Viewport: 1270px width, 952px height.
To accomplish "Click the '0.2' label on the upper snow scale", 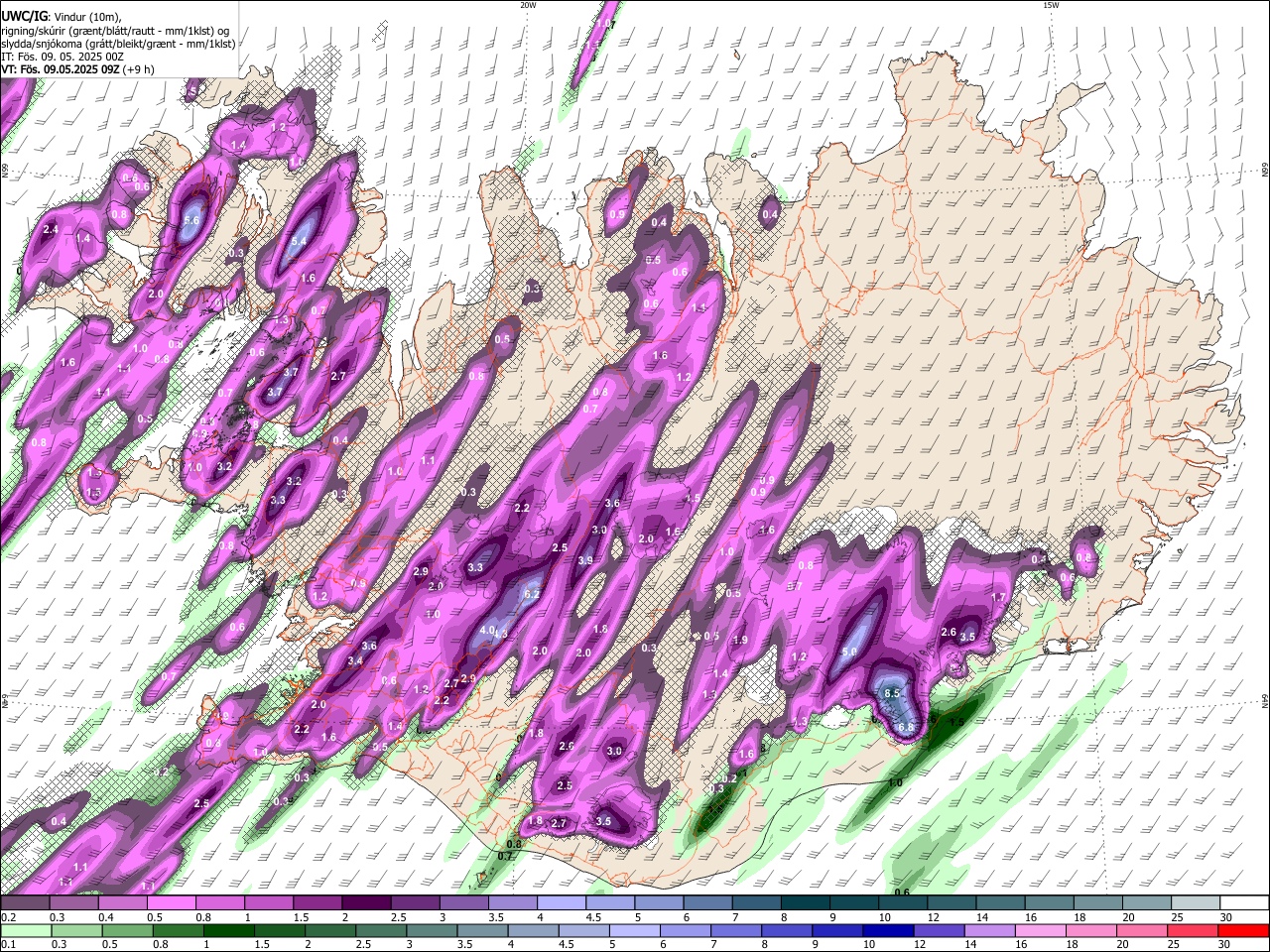I will [x=9, y=917].
